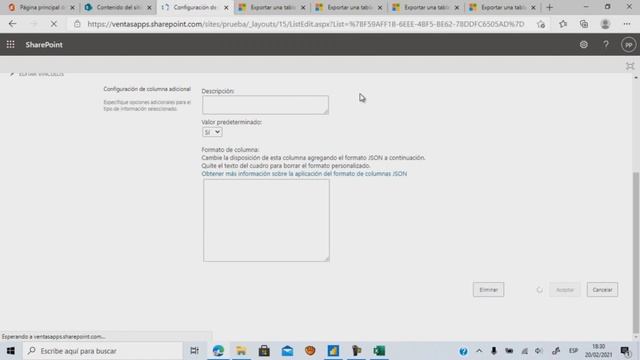Open Microsoft Store from taskbar
Screen dimensions: 640x360
click(264, 351)
